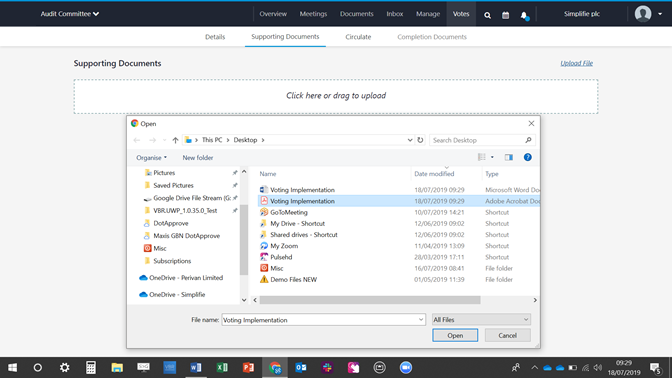Open the calendar icon in top navbar

coord(506,15)
